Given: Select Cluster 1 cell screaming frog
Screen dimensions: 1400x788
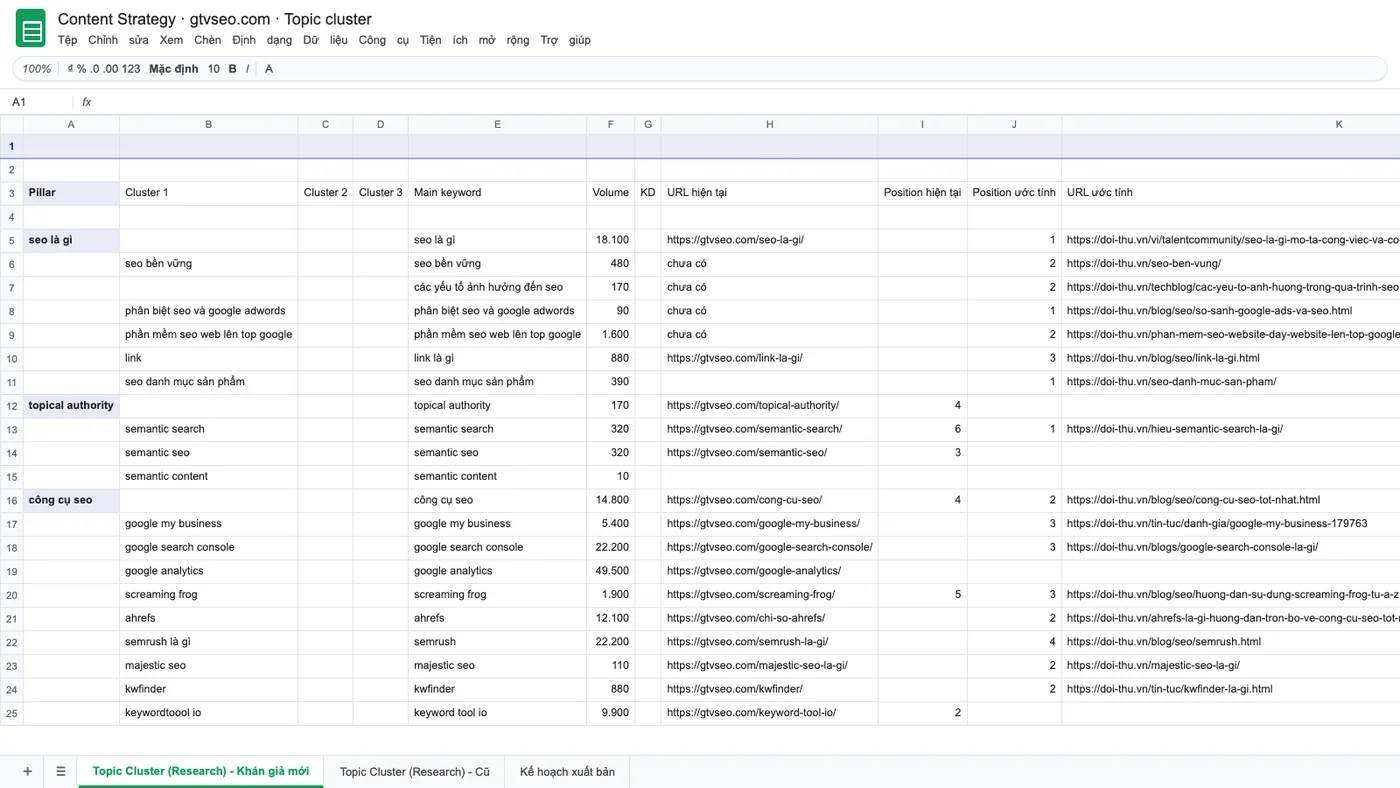Looking at the screenshot, I should click(x=208, y=595).
